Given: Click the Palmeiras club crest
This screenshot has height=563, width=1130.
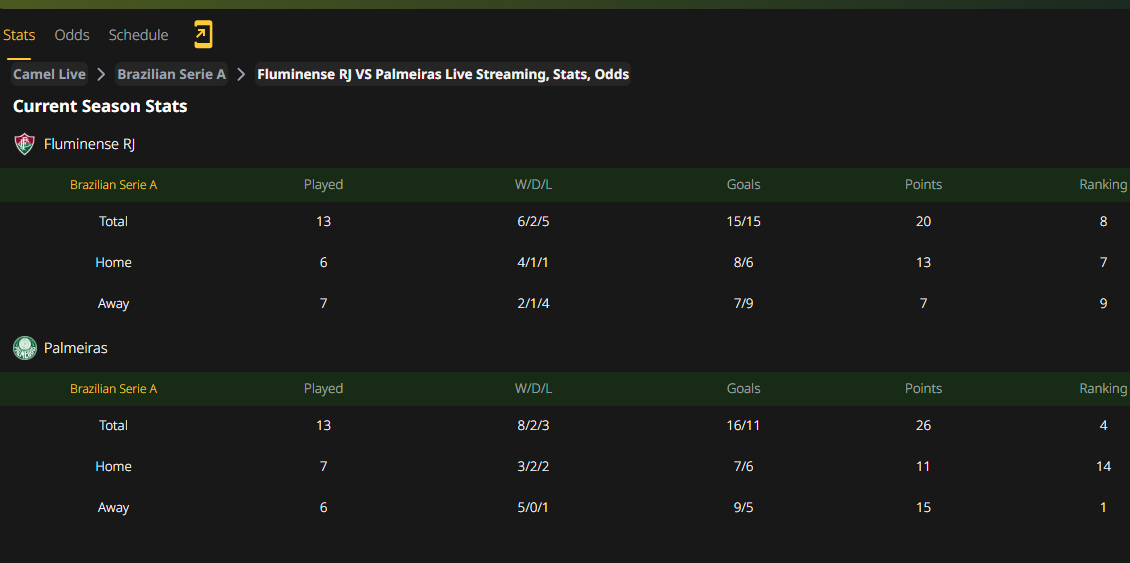Looking at the screenshot, I should tap(25, 348).
